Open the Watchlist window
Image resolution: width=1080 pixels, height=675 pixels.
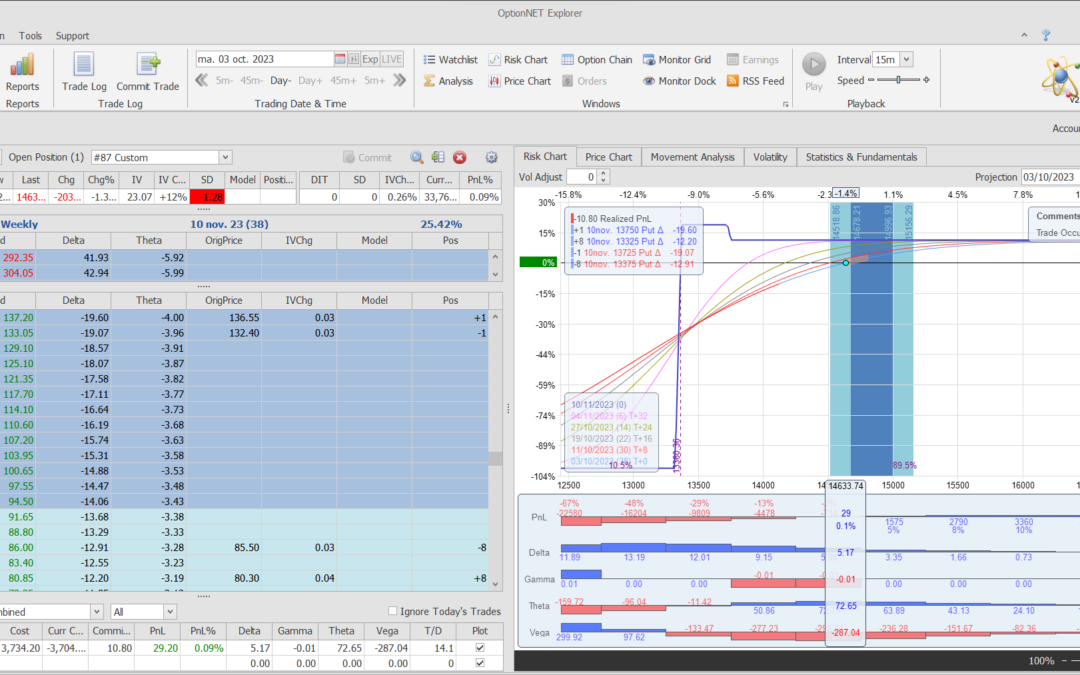click(x=450, y=60)
